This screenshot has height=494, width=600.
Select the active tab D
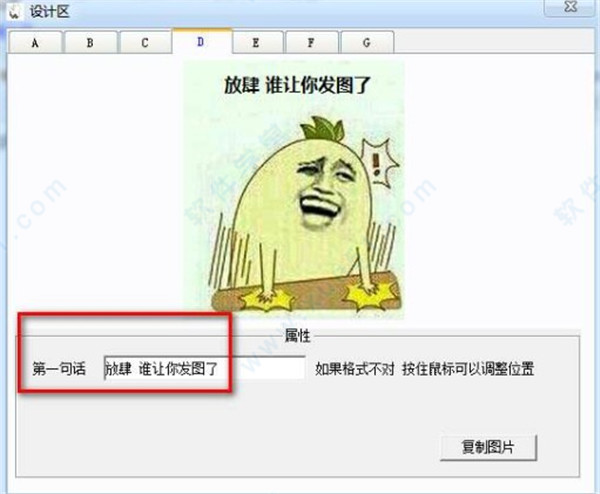[201, 41]
